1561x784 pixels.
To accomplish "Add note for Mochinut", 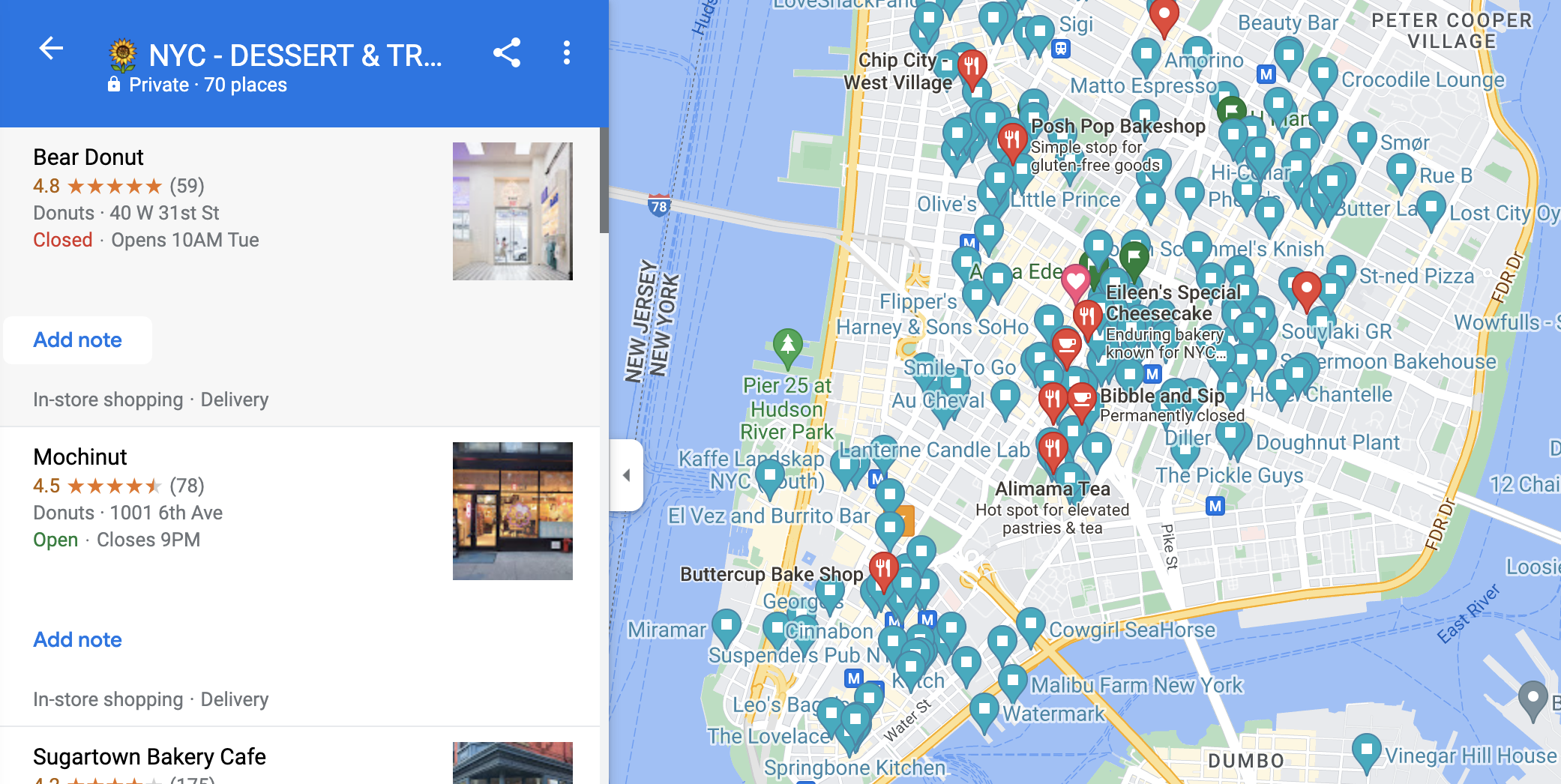I will pos(77,640).
